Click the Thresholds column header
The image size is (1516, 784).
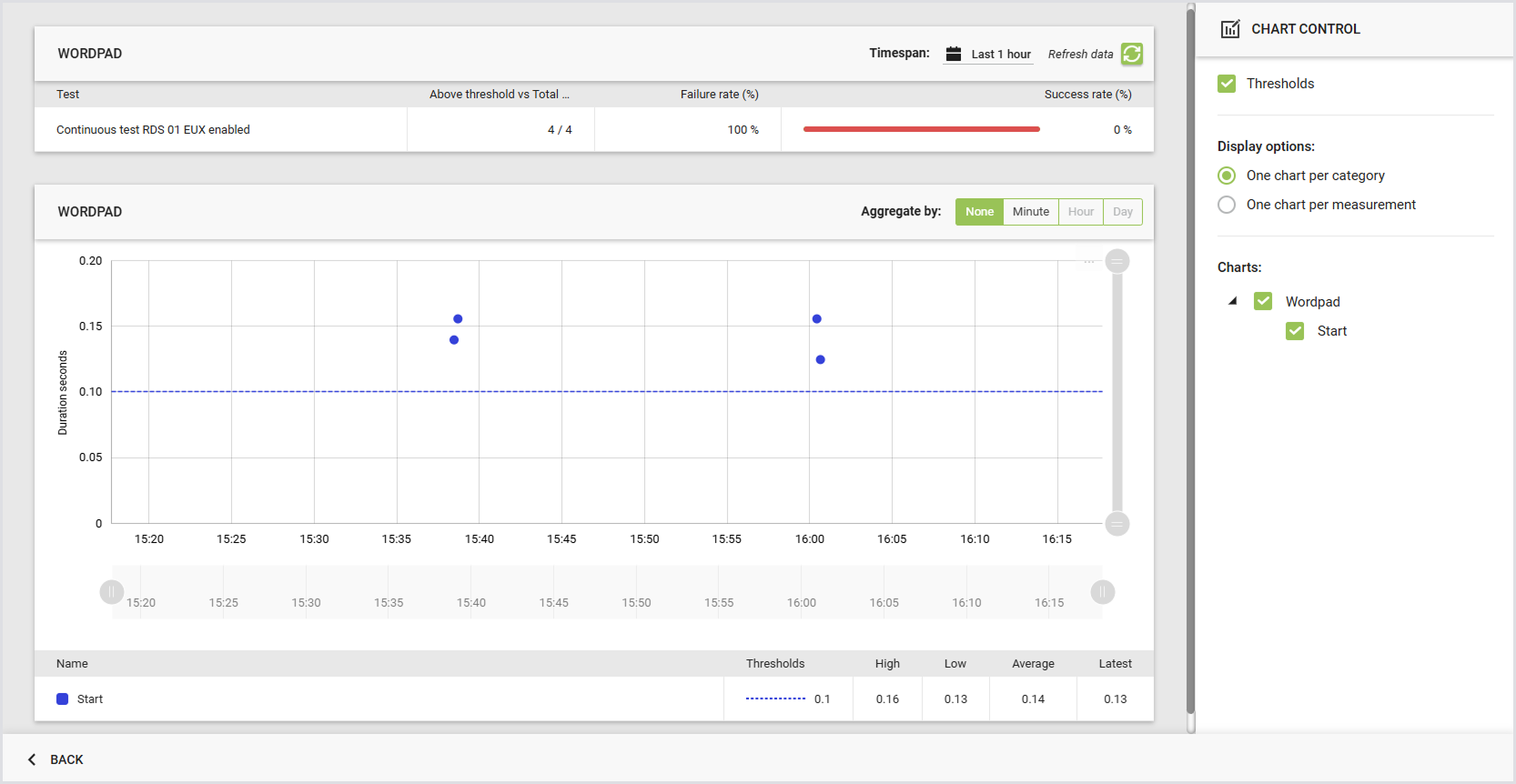775,664
